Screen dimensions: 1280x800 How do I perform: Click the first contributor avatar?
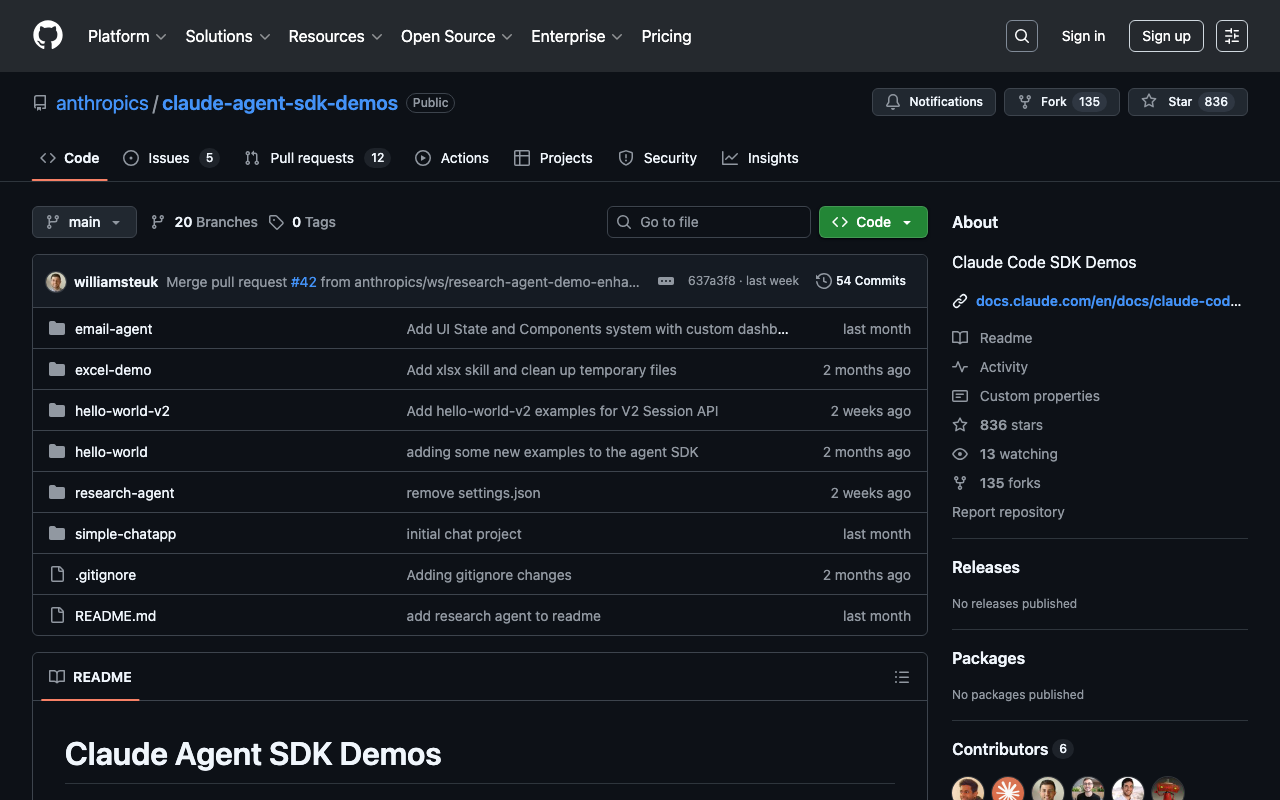tap(967, 791)
